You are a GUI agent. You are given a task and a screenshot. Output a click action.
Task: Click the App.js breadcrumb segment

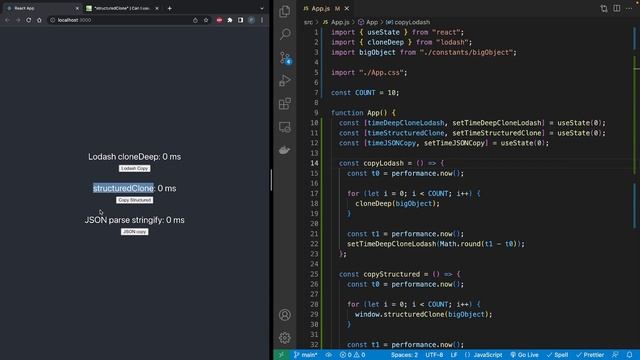coord(336,22)
